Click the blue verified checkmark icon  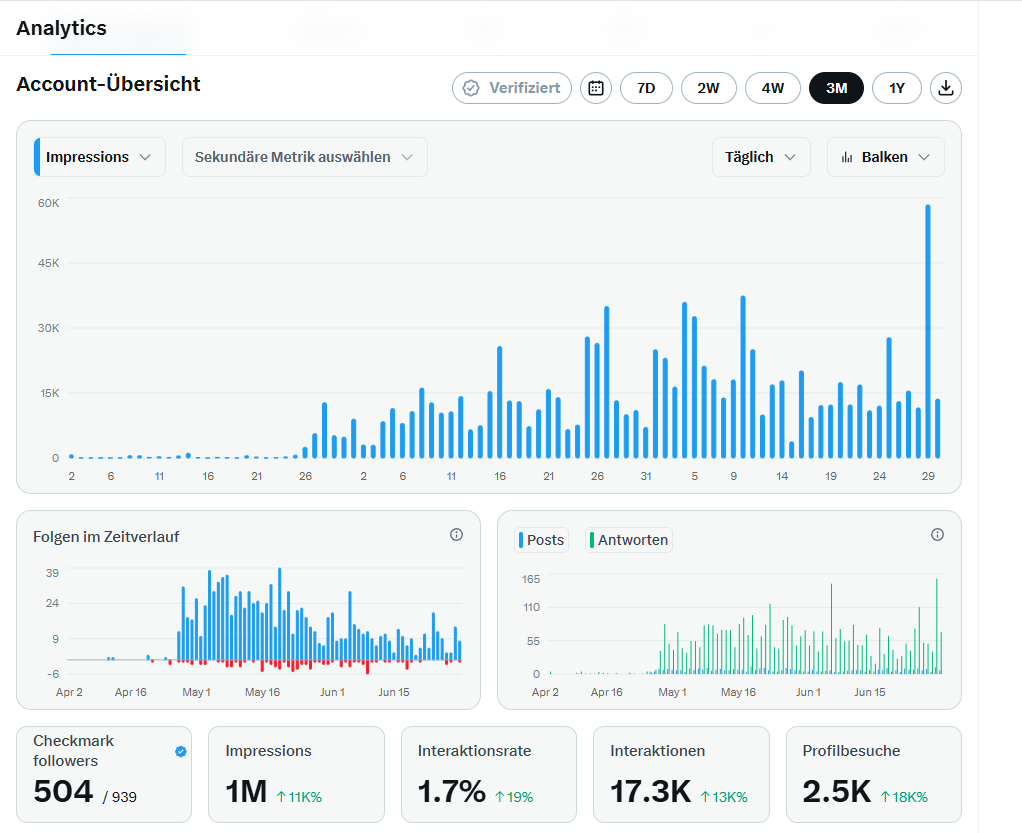coord(181,752)
